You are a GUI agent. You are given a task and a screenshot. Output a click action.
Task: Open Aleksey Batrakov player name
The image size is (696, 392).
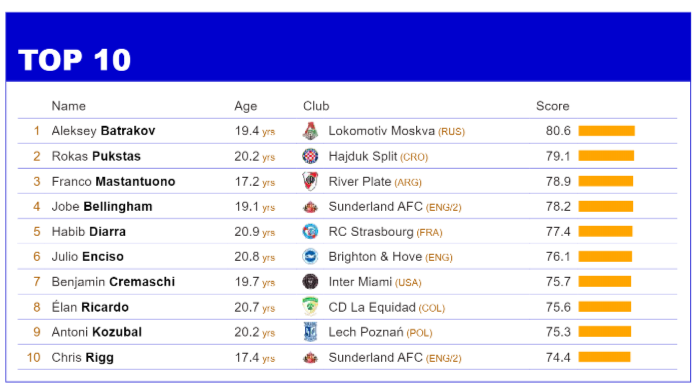103,131
